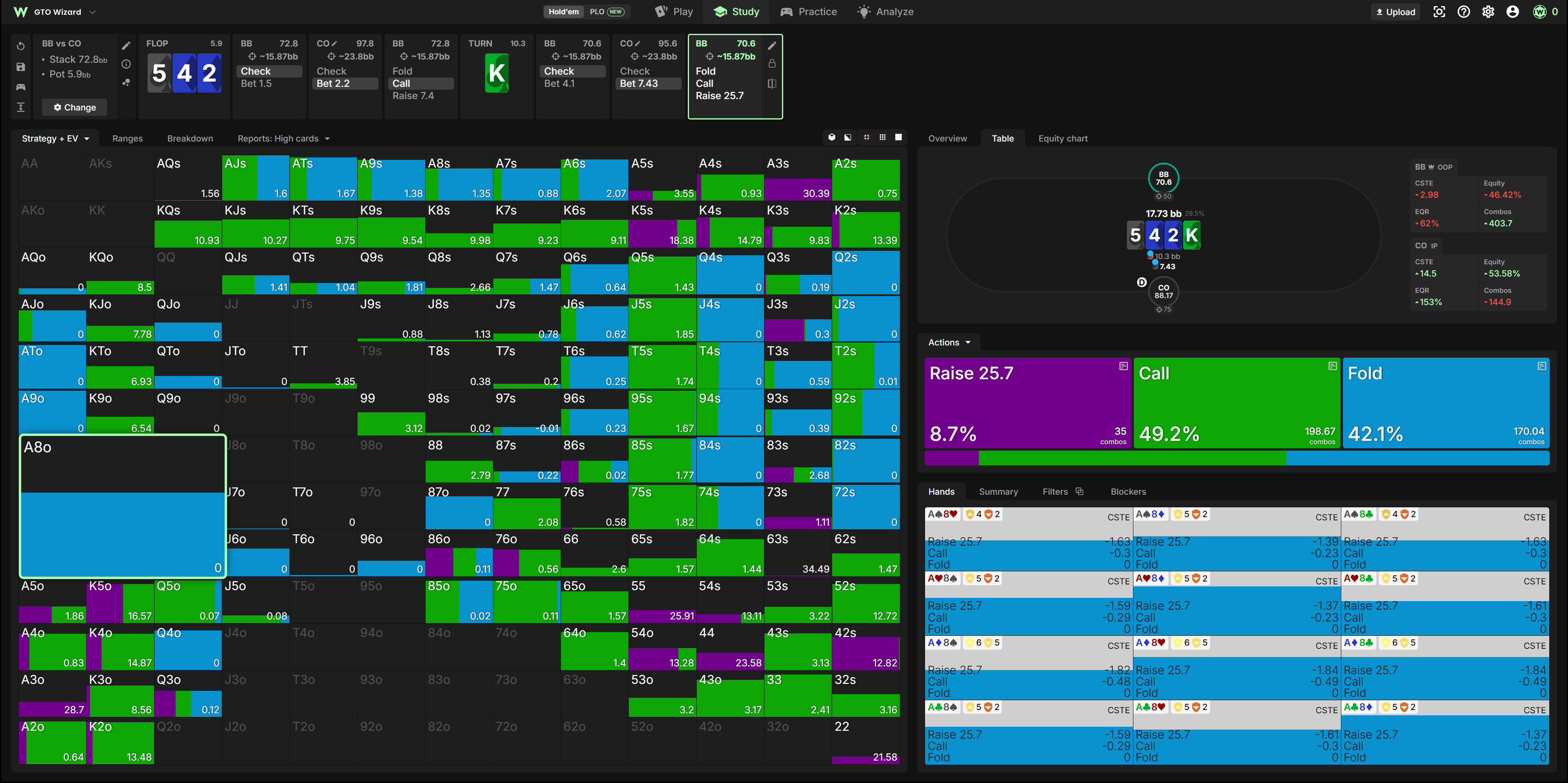Open the Actions dropdown
Image resolution: width=1568 pixels, height=783 pixels.
949,342
